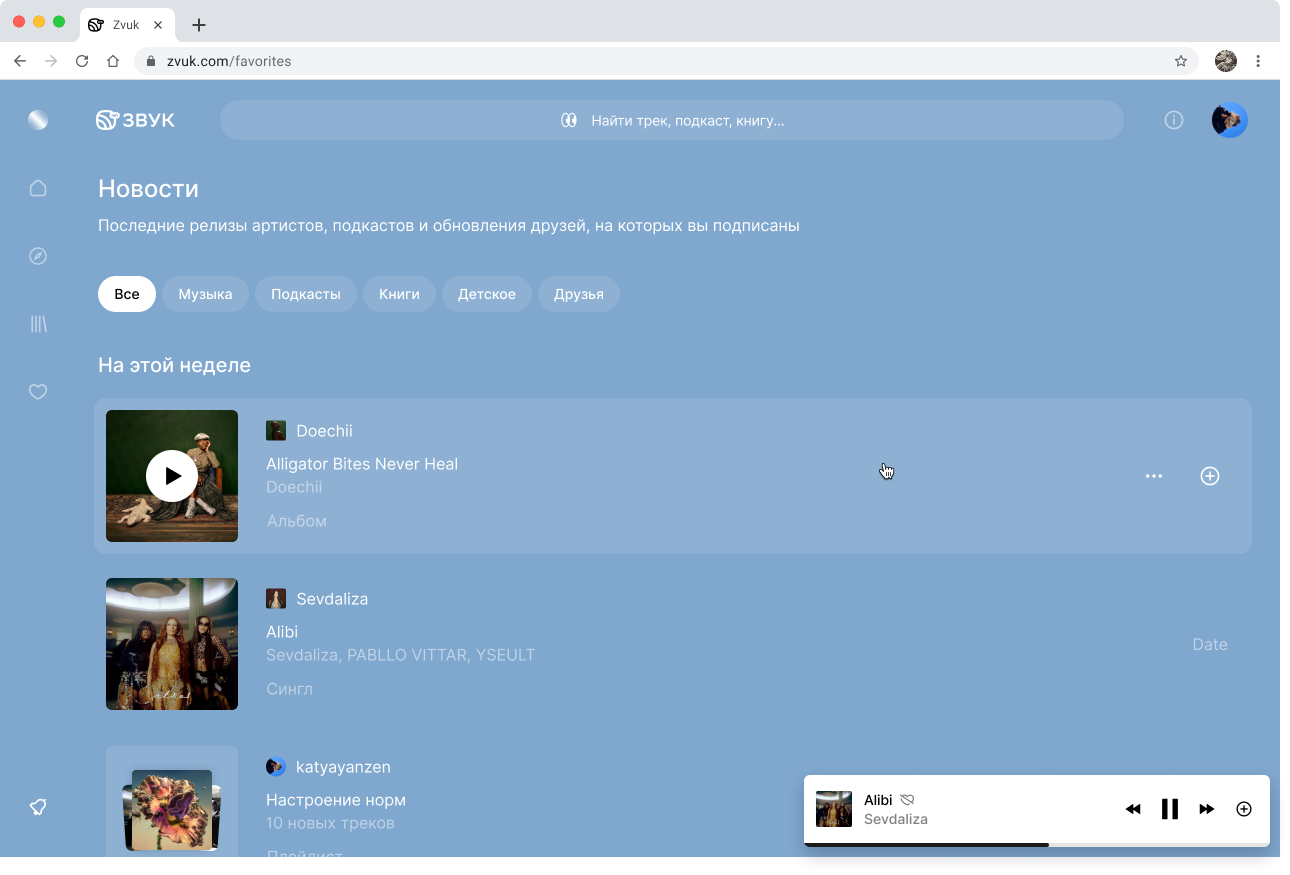Play the Alligator Bites Never Heal album

click(x=172, y=476)
